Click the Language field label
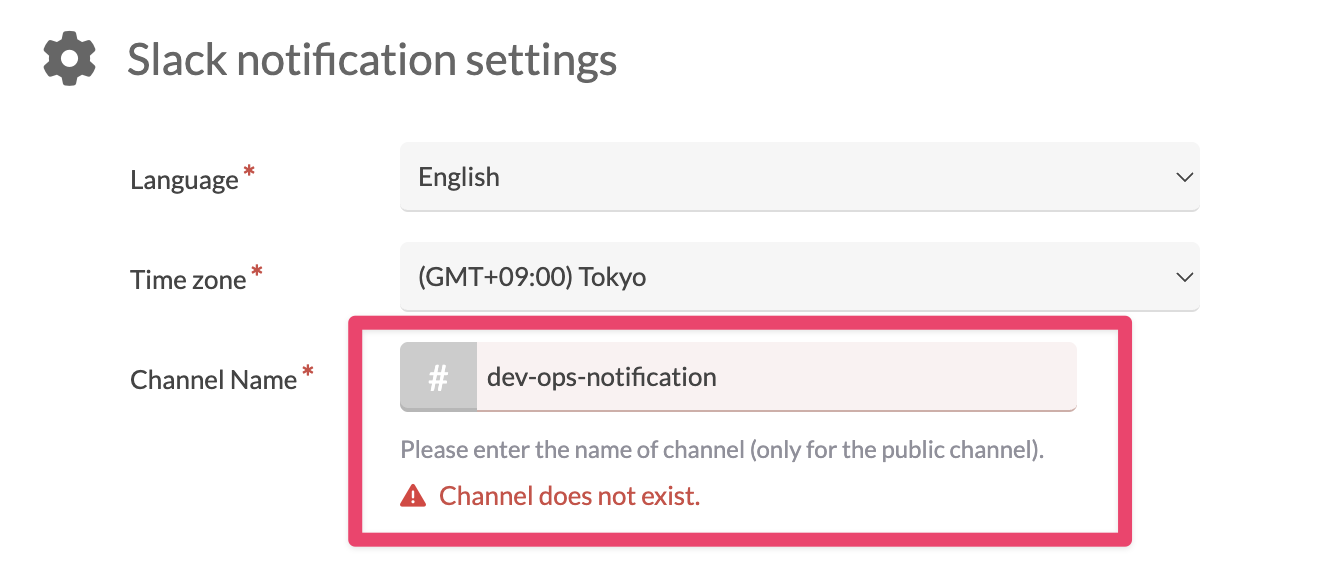1332x566 pixels. click(185, 179)
